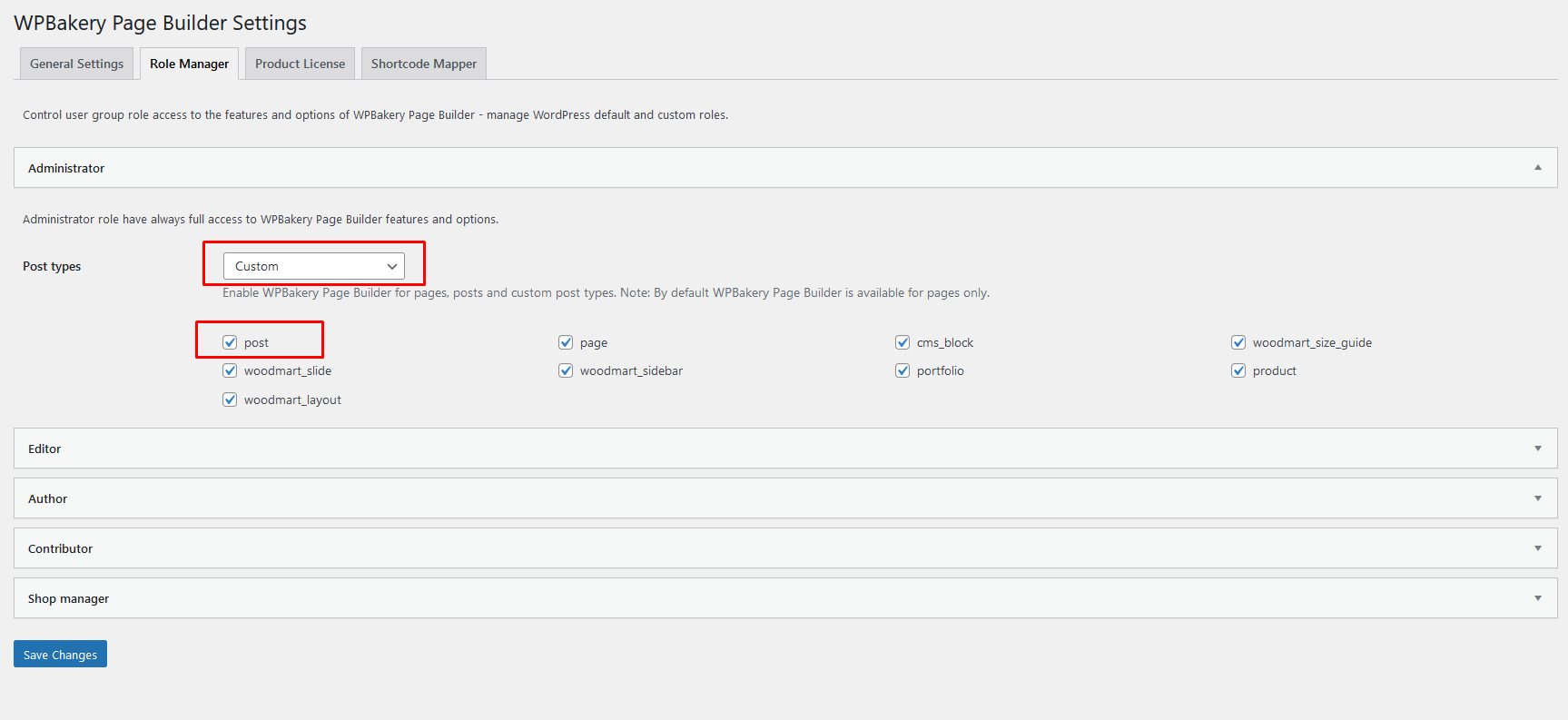Viewport: 1568px width, 720px height.
Task: Uncheck the woodmart_size_guide checkbox
Action: coord(1238,342)
